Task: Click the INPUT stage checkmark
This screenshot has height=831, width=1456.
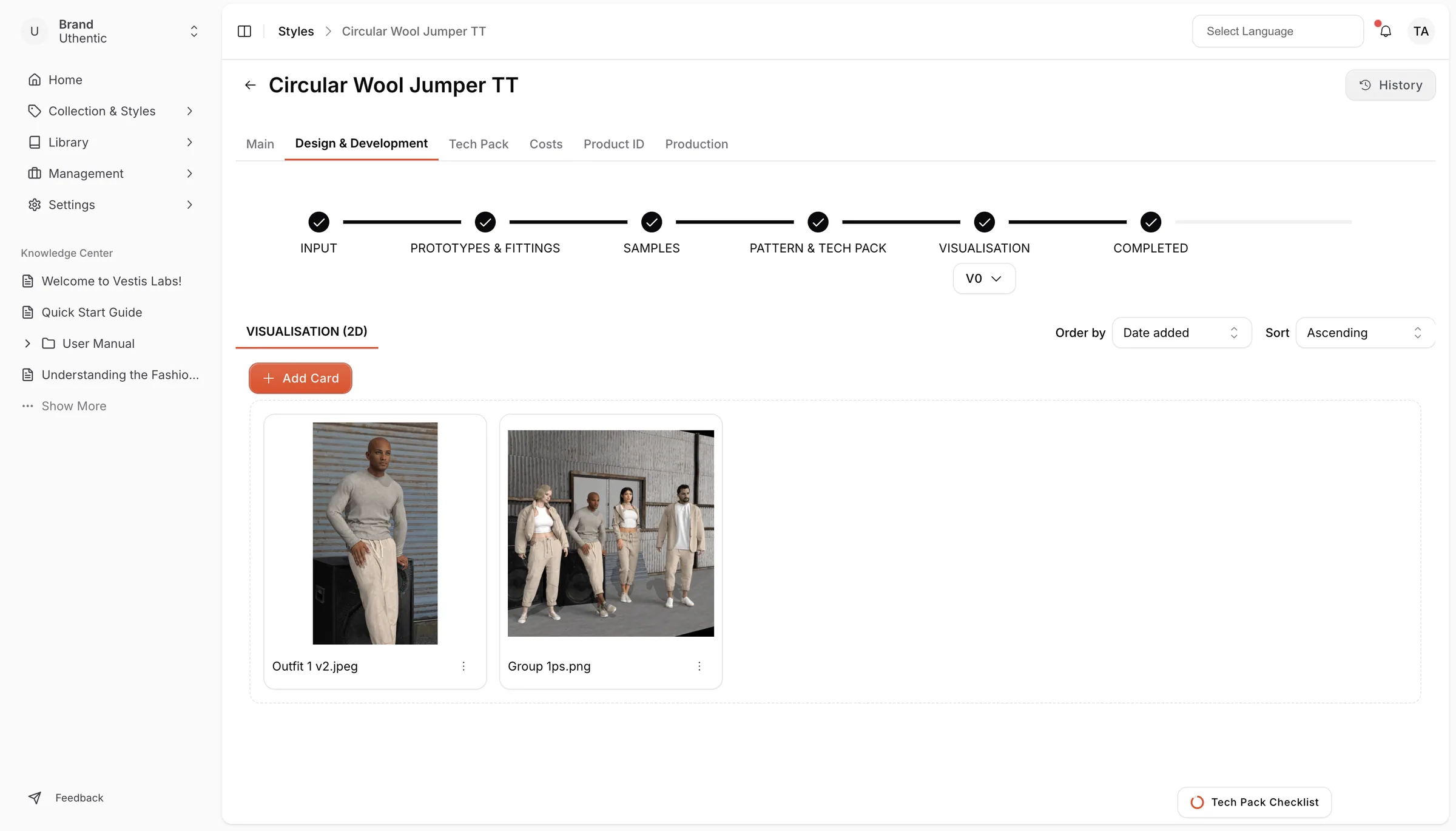Action: click(x=318, y=222)
